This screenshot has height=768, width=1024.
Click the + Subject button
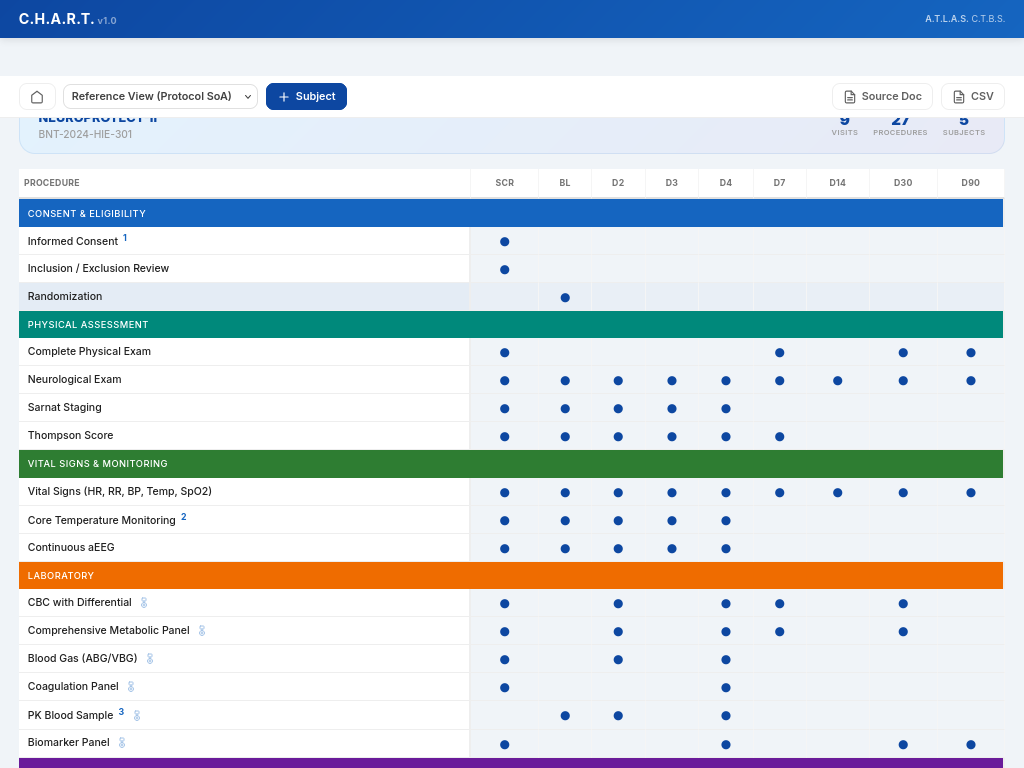click(306, 96)
